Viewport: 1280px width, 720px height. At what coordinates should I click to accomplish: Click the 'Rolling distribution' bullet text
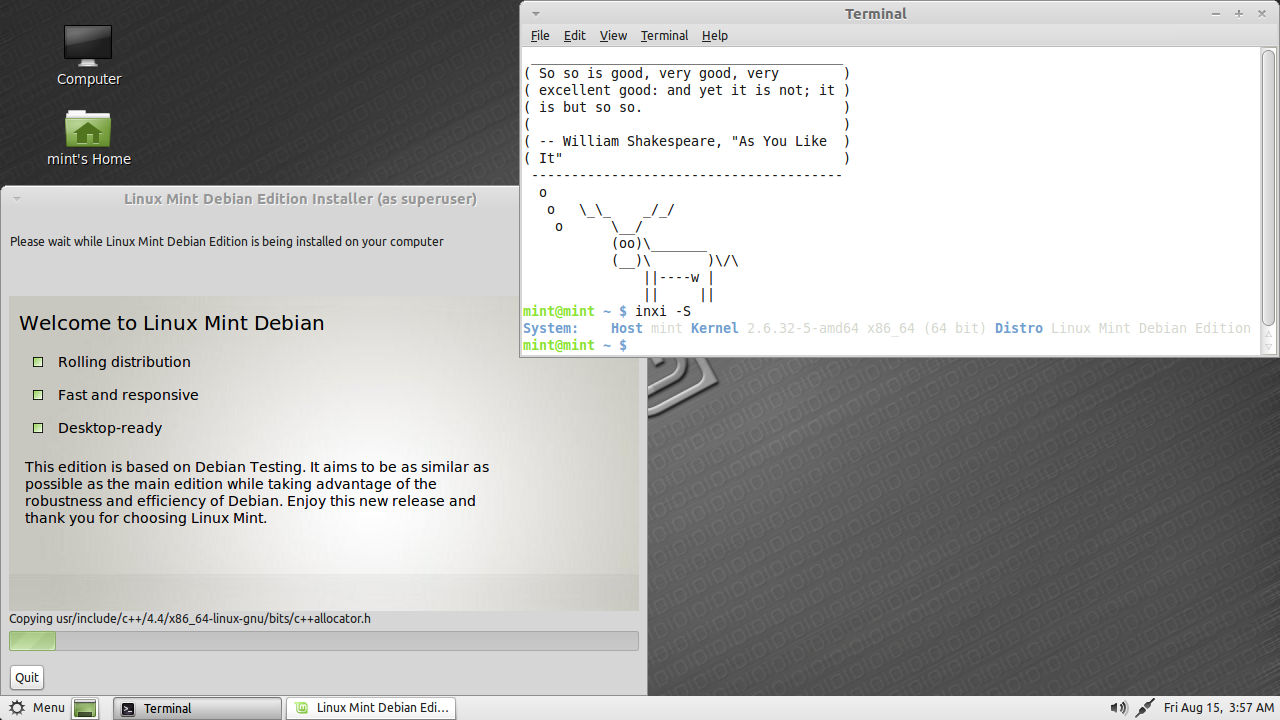[124, 362]
